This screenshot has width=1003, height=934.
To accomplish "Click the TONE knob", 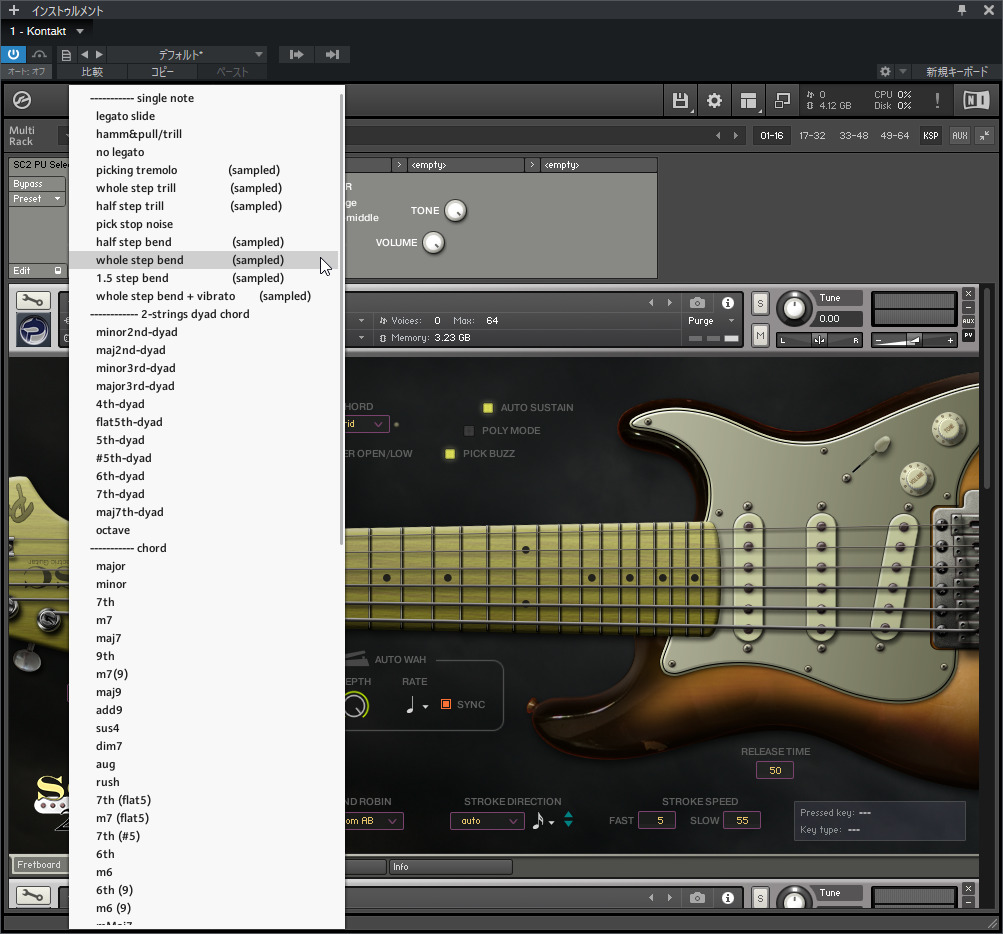I will (455, 211).
